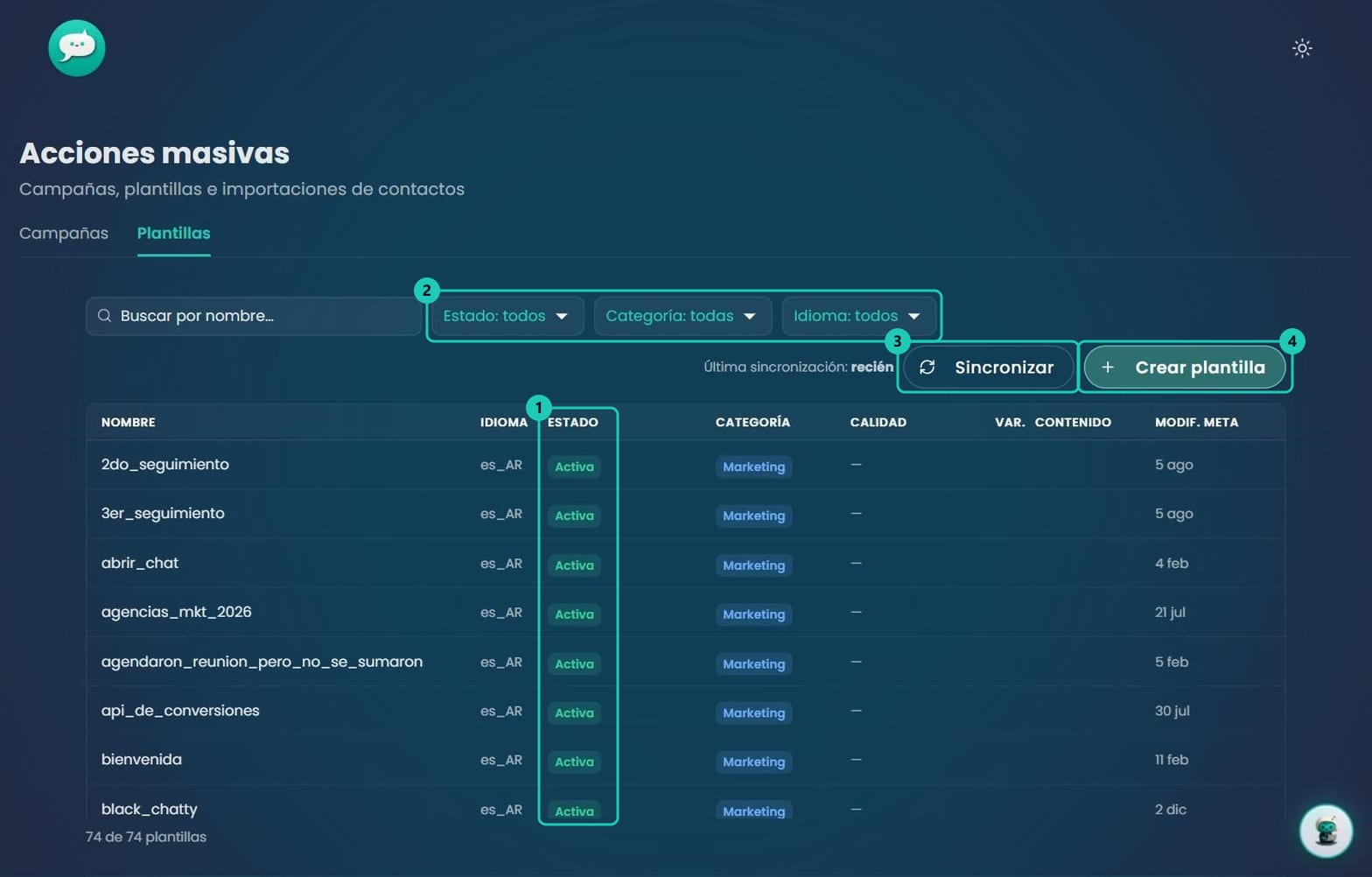
Task: Click the 21 jul date cell
Action: 1170,613
